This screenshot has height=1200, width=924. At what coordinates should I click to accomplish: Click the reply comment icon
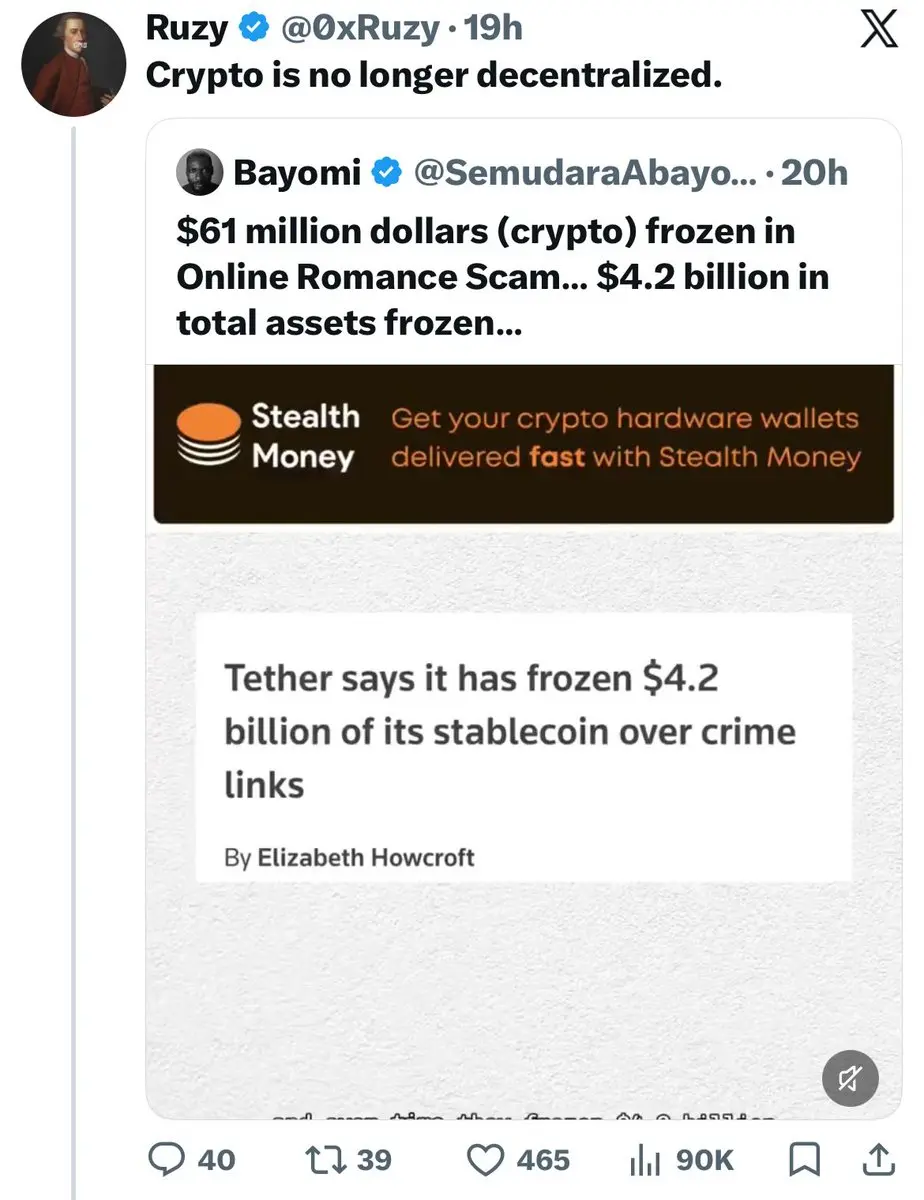163,1159
